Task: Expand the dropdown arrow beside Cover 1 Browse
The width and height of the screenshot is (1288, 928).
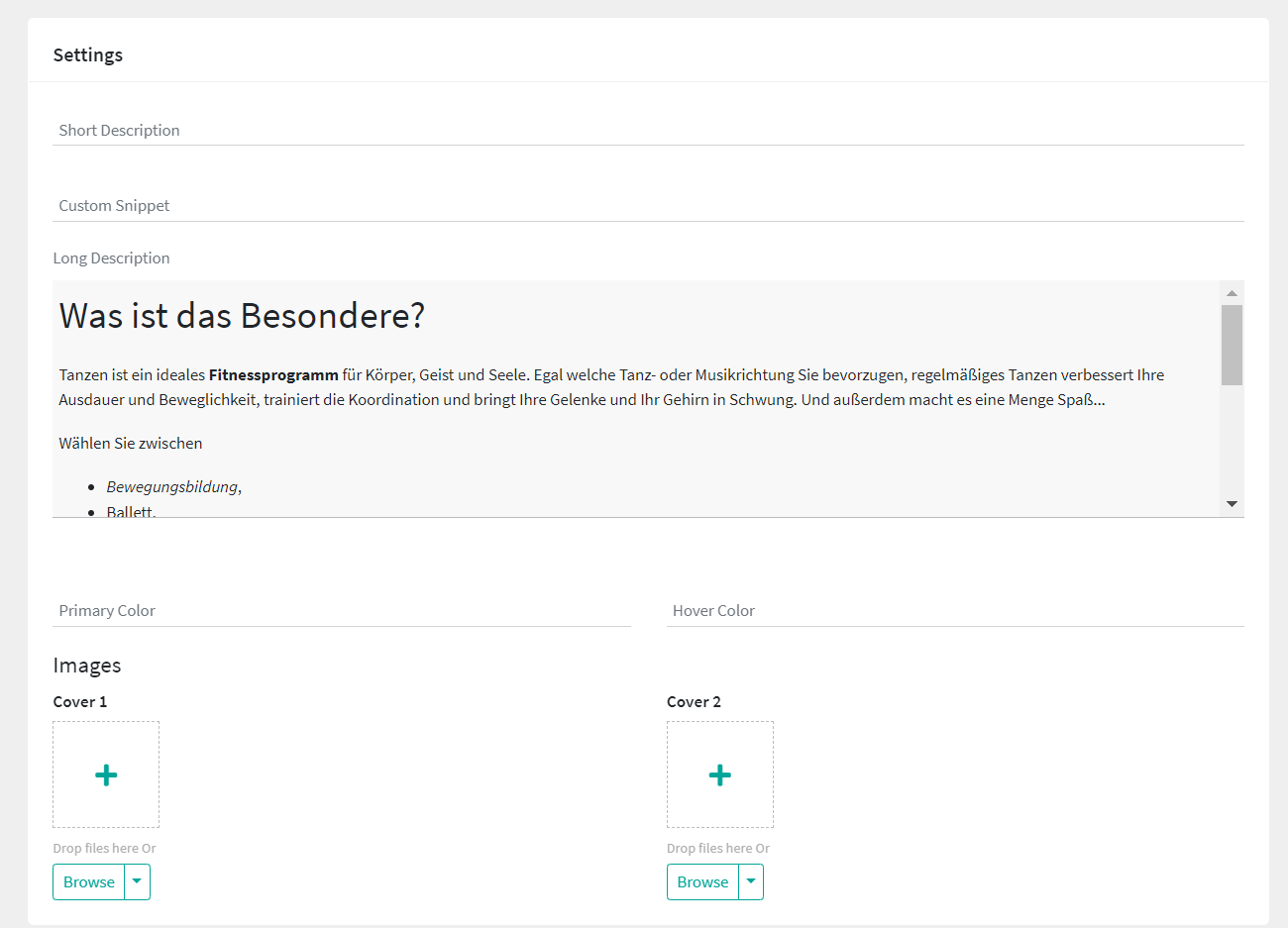Action: coord(137,881)
